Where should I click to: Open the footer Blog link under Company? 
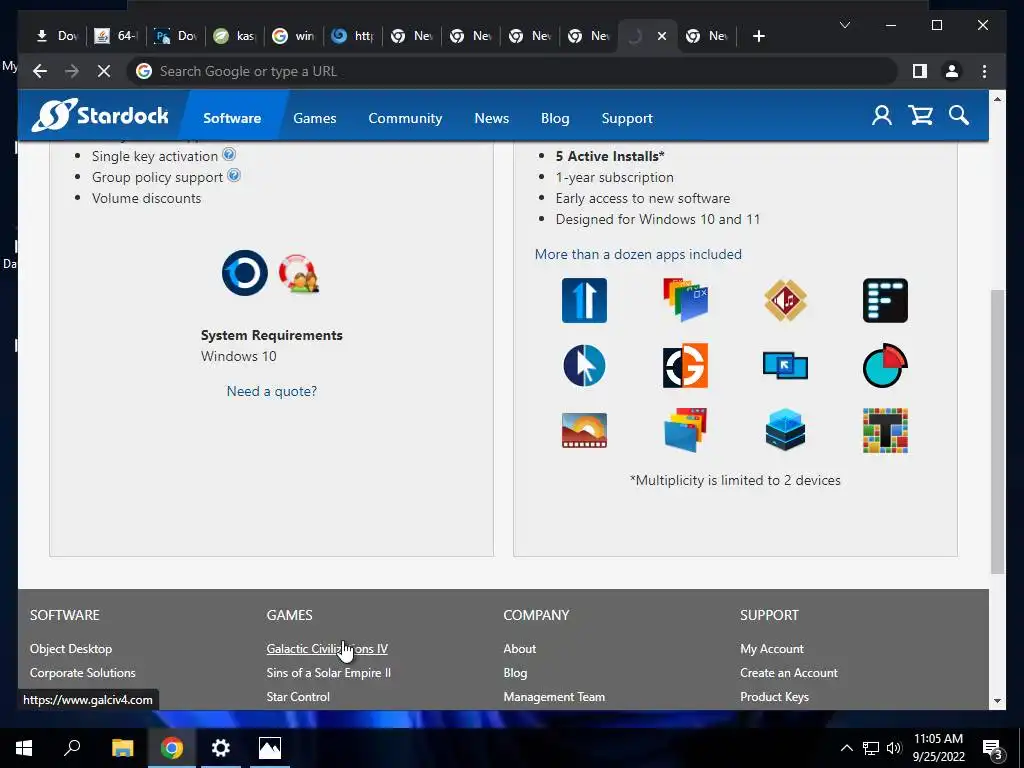tap(515, 673)
